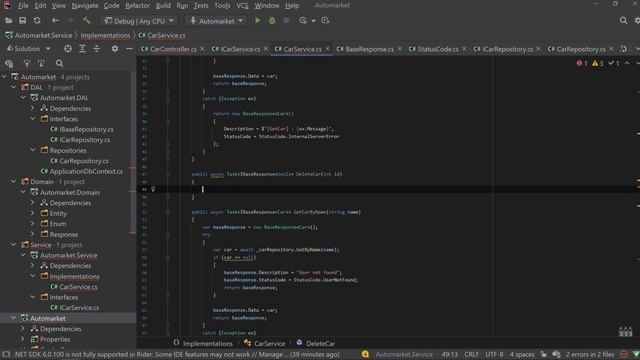Viewport: 640px width, 360px height.
Task: Close the BaseResponse.cs tab
Action: click(x=399, y=49)
